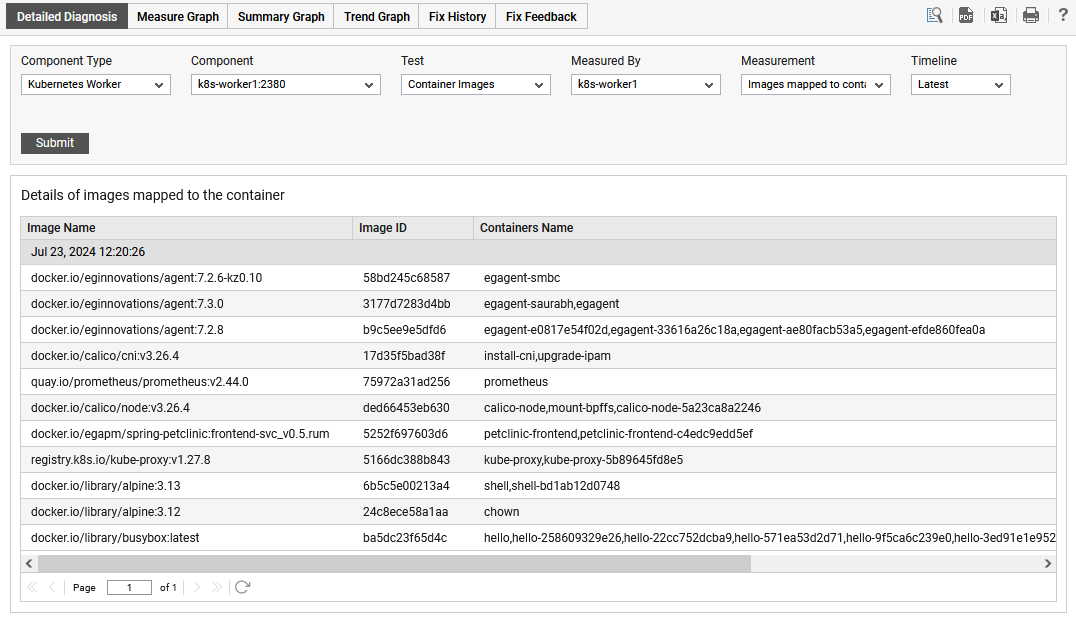The image size is (1076, 619).
Task: Click the Submit button
Action: [x=55, y=143]
